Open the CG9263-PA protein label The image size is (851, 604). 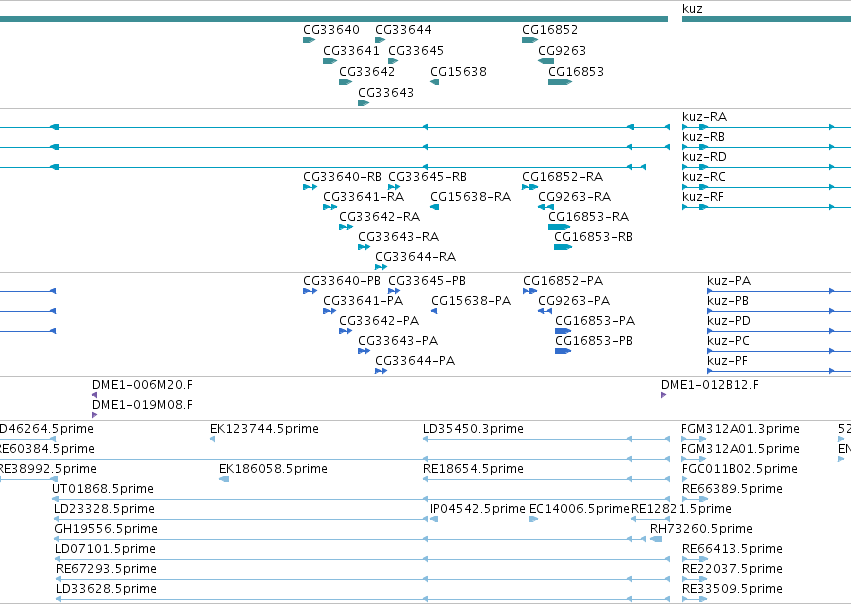pos(574,301)
